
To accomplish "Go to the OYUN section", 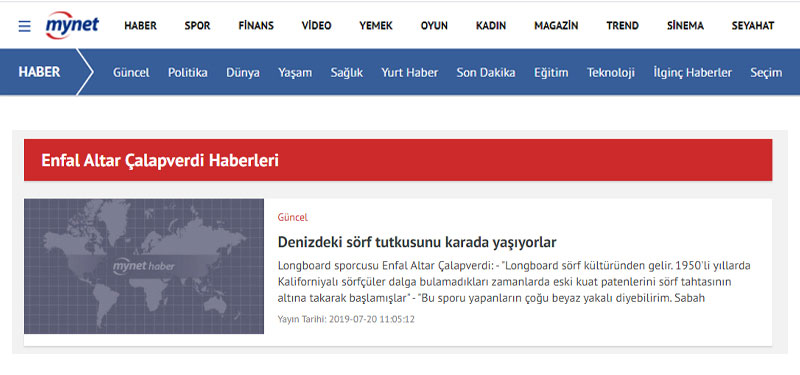I will pyautogui.click(x=434, y=26).
